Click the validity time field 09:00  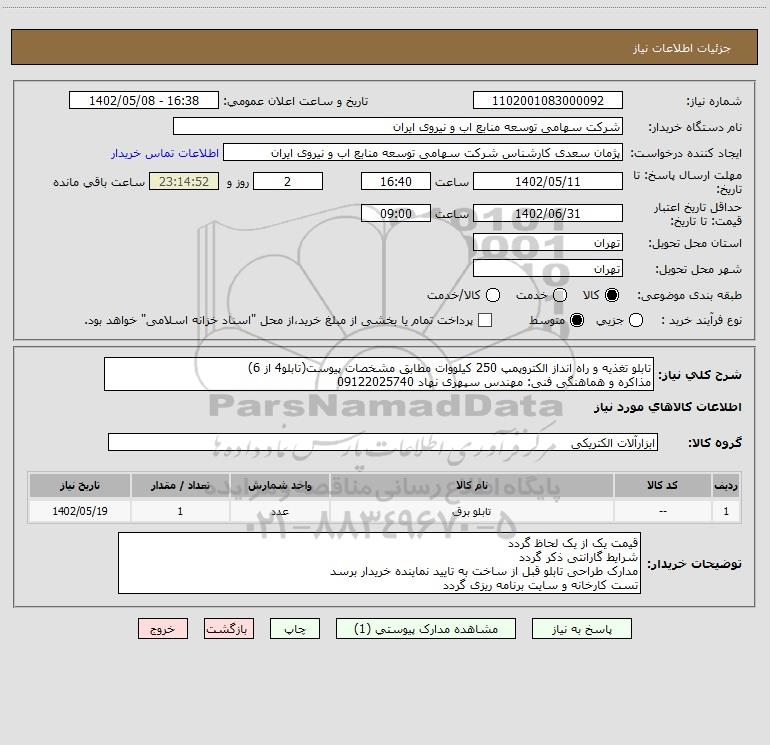point(396,213)
